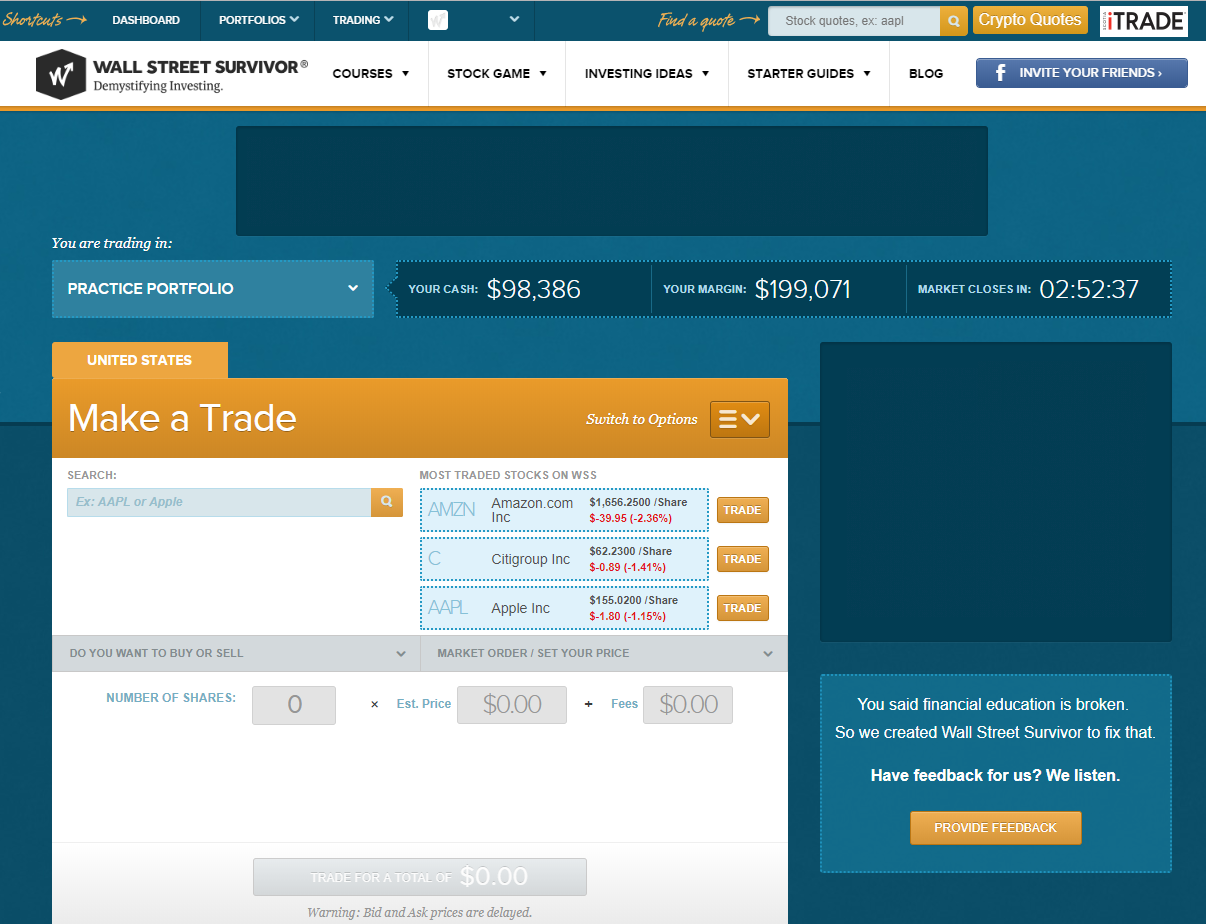The image size is (1206, 924).
Task: Click the W portfolio icon in the navbar
Action: [437, 19]
